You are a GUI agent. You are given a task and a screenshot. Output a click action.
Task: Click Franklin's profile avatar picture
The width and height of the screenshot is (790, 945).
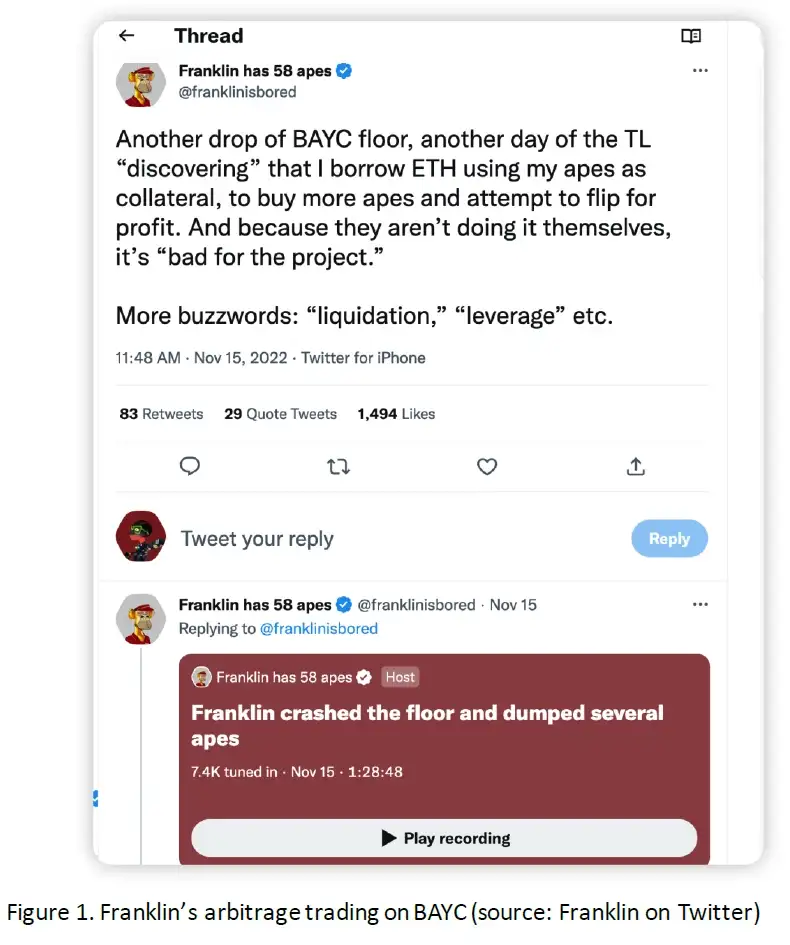pyautogui.click(x=140, y=85)
